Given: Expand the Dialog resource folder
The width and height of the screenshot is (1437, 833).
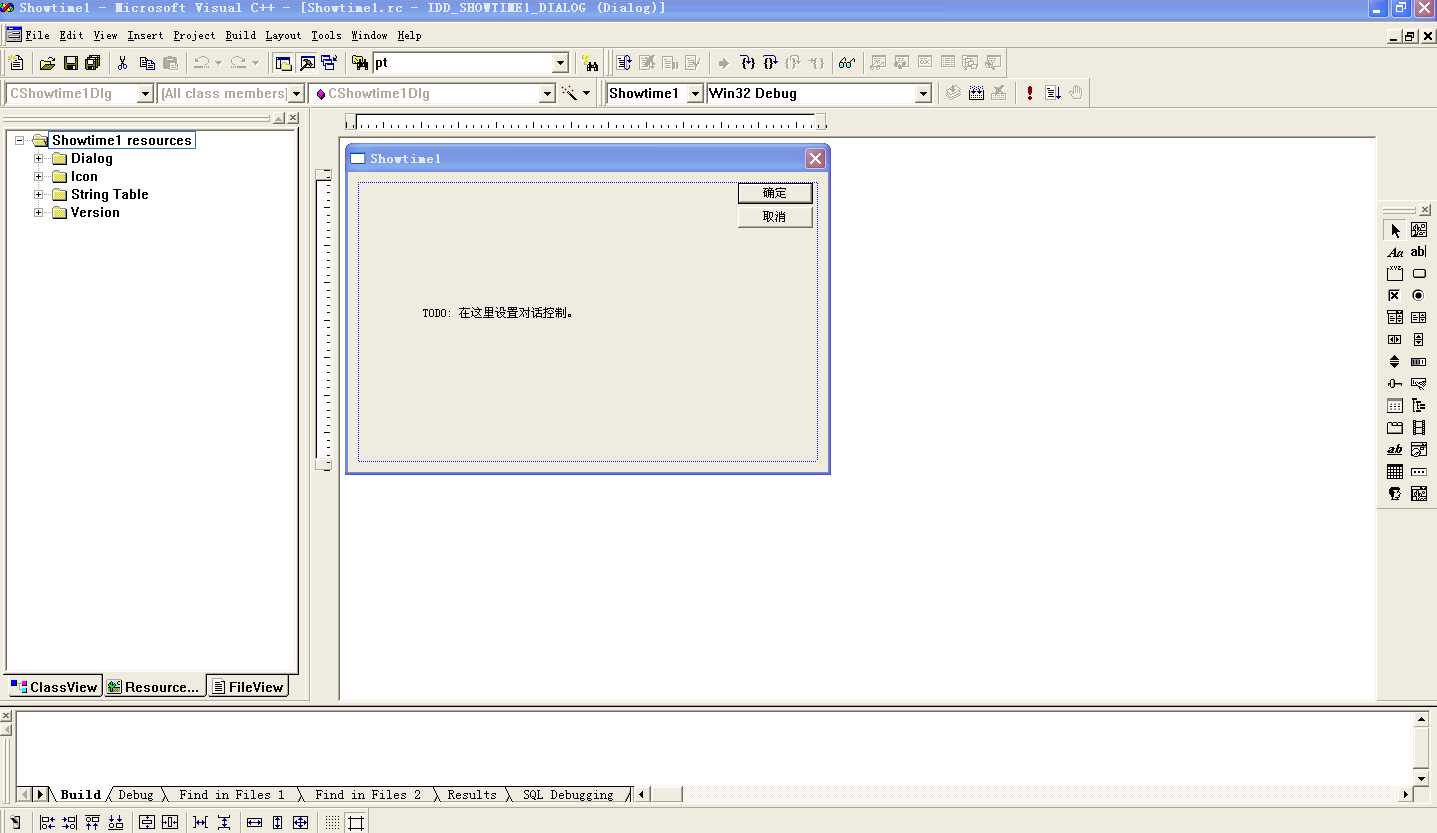Looking at the screenshot, I should point(39,158).
